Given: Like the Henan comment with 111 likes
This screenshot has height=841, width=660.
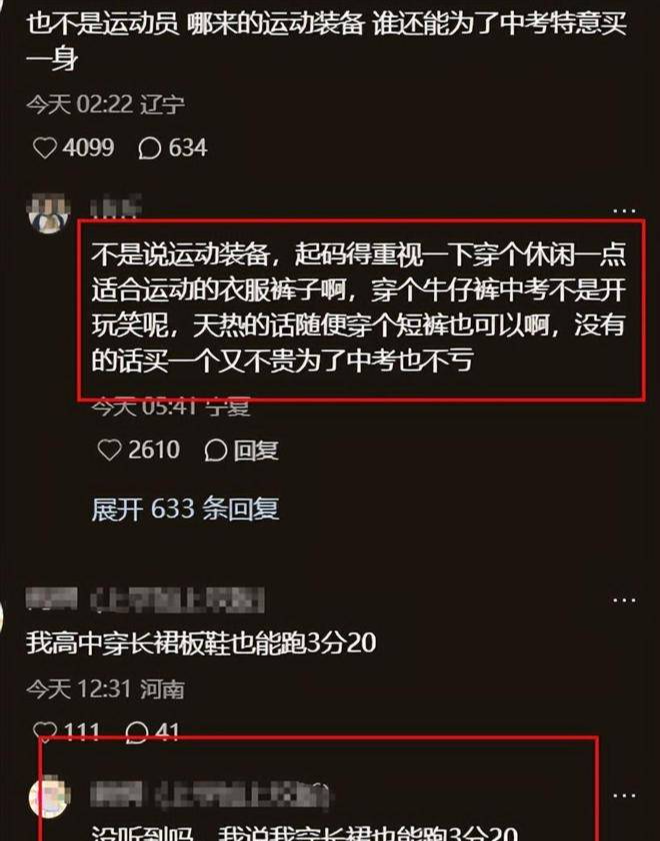Looking at the screenshot, I should pos(45,732).
